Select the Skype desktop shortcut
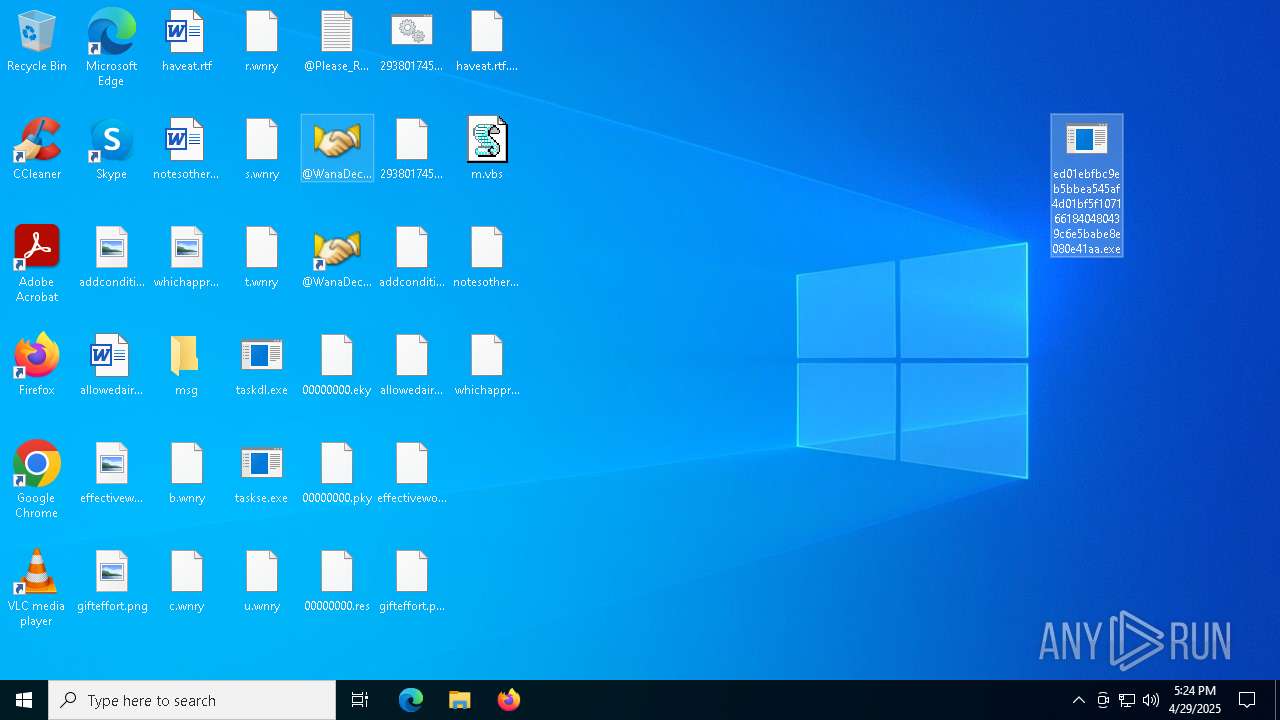This screenshot has height=720, width=1280. click(x=111, y=150)
